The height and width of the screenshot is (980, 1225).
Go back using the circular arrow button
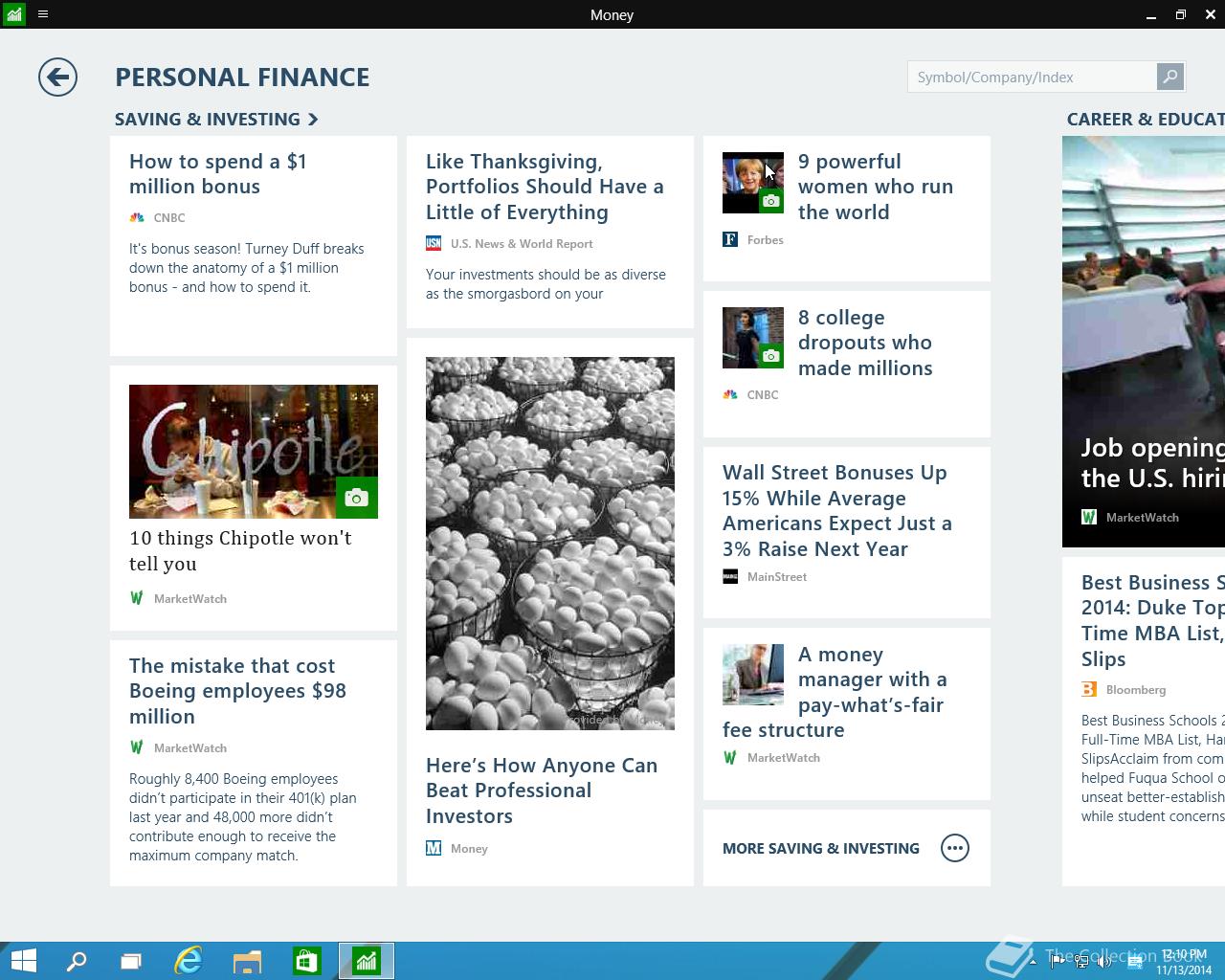pyautogui.click(x=57, y=77)
